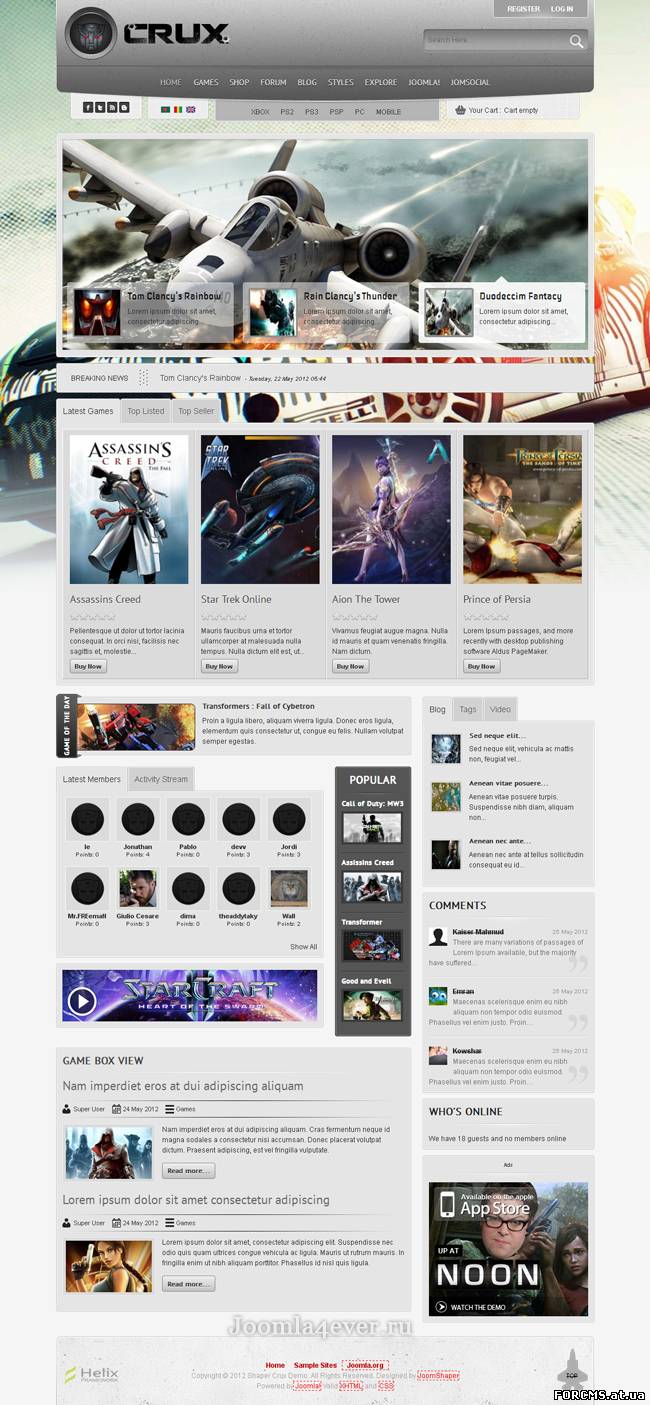Click Buy Now for Assassins Creed

88,666
